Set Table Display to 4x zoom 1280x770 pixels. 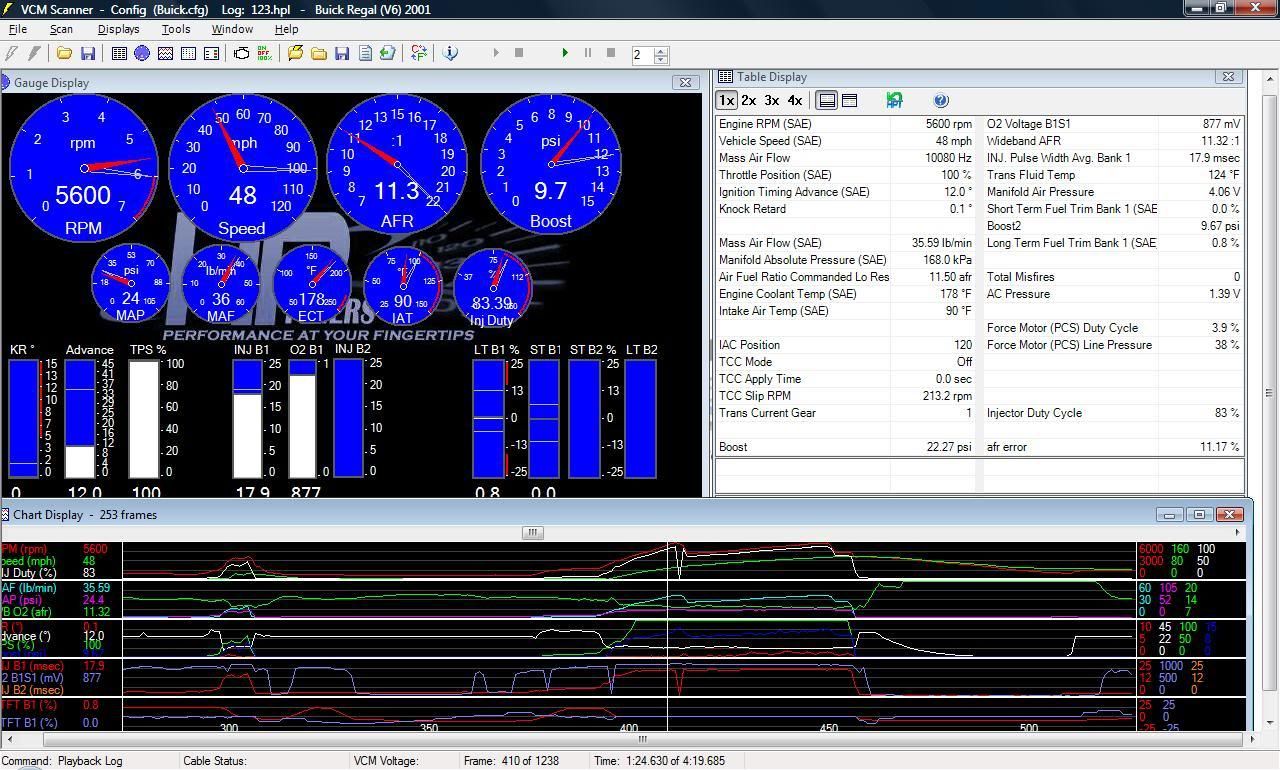795,100
